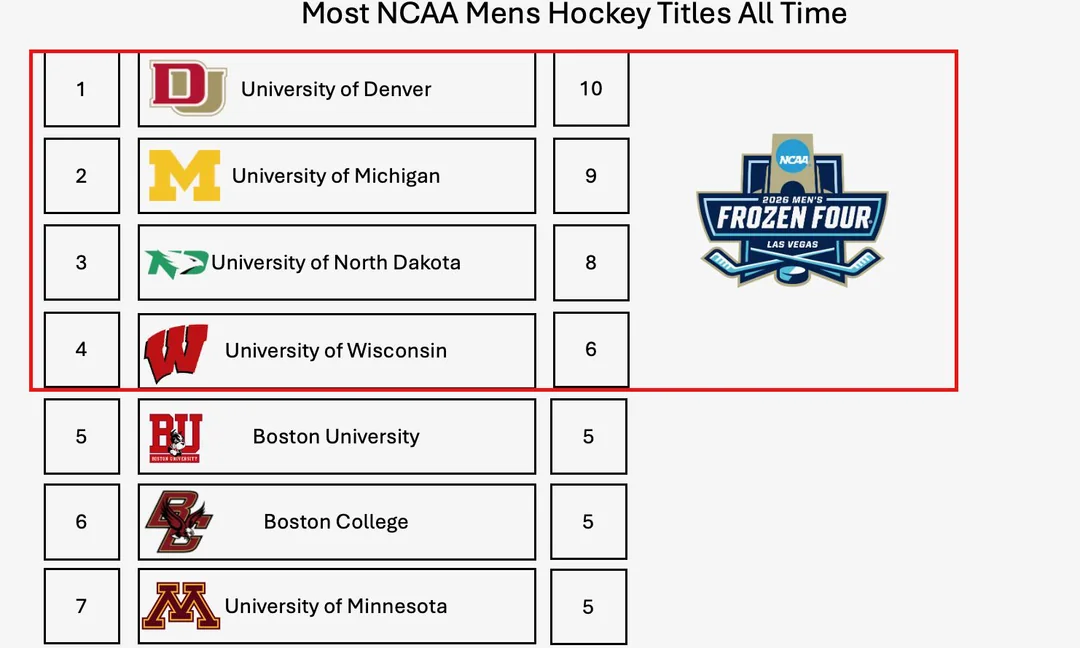The width and height of the screenshot is (1080, 648).
Task: Click the University of Denver DU logo
Action: coord(188,88)
